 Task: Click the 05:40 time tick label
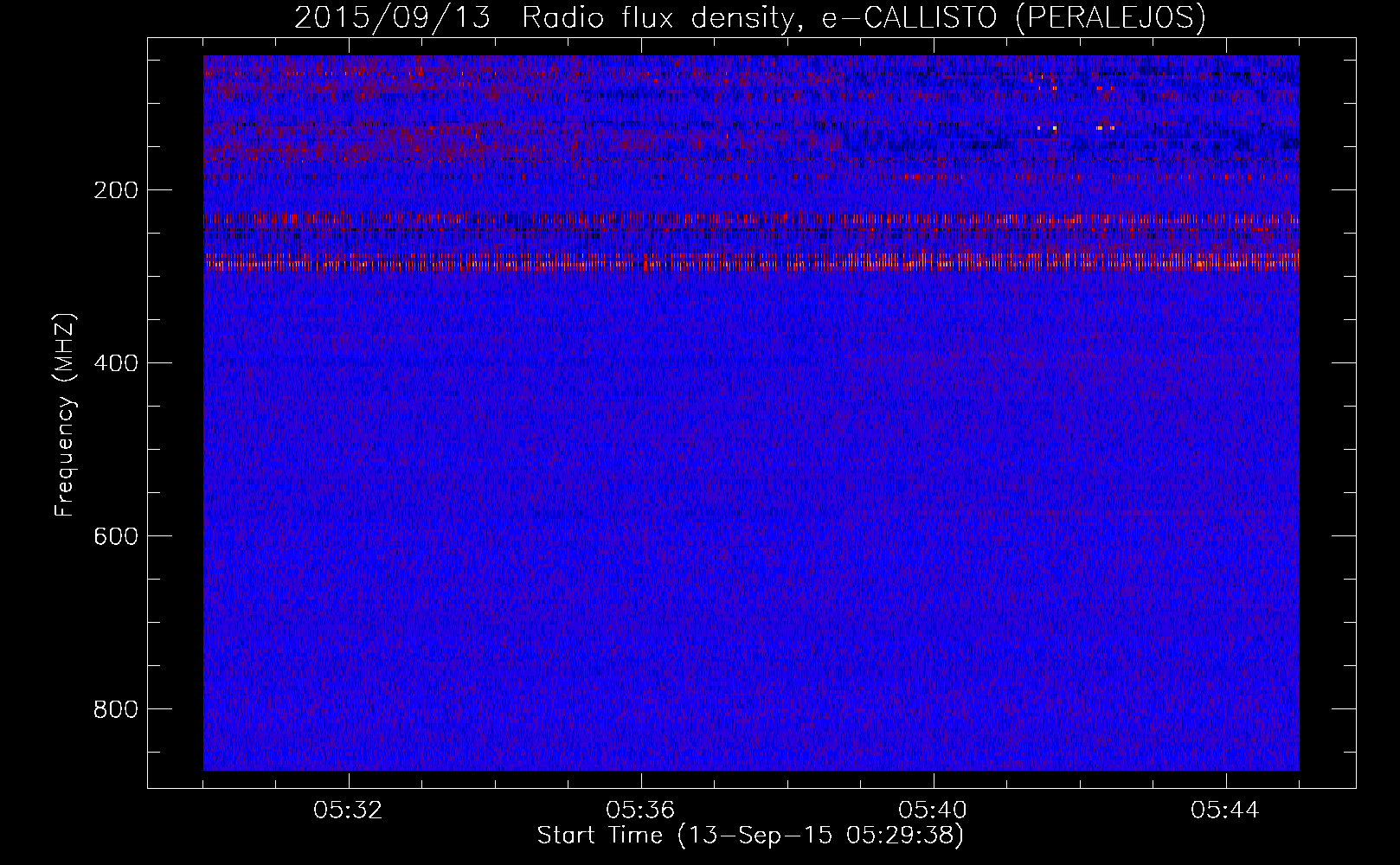(934, 811)
